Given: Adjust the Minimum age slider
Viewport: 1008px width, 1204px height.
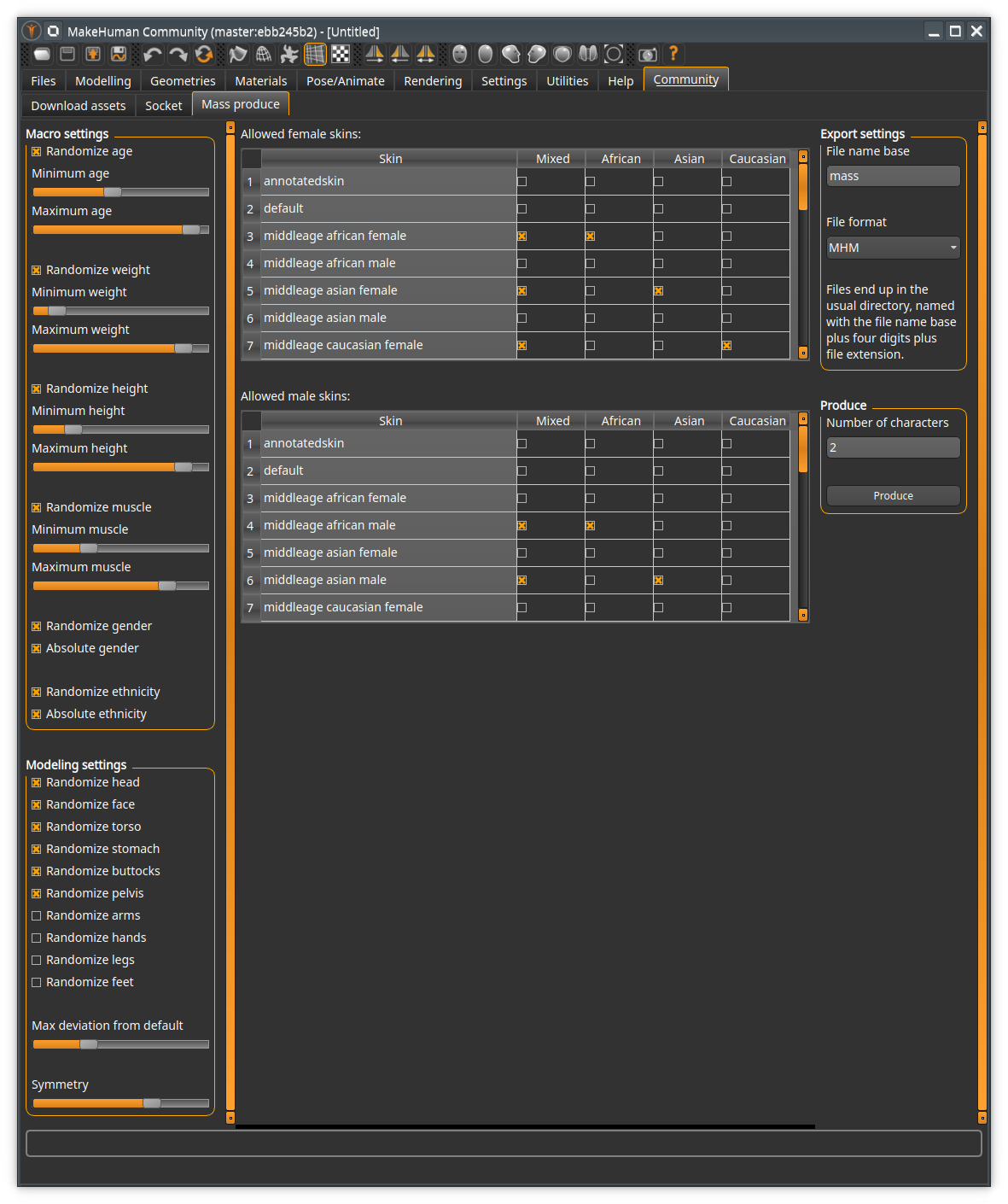Looking at the screenshot, I should (120, 192).
